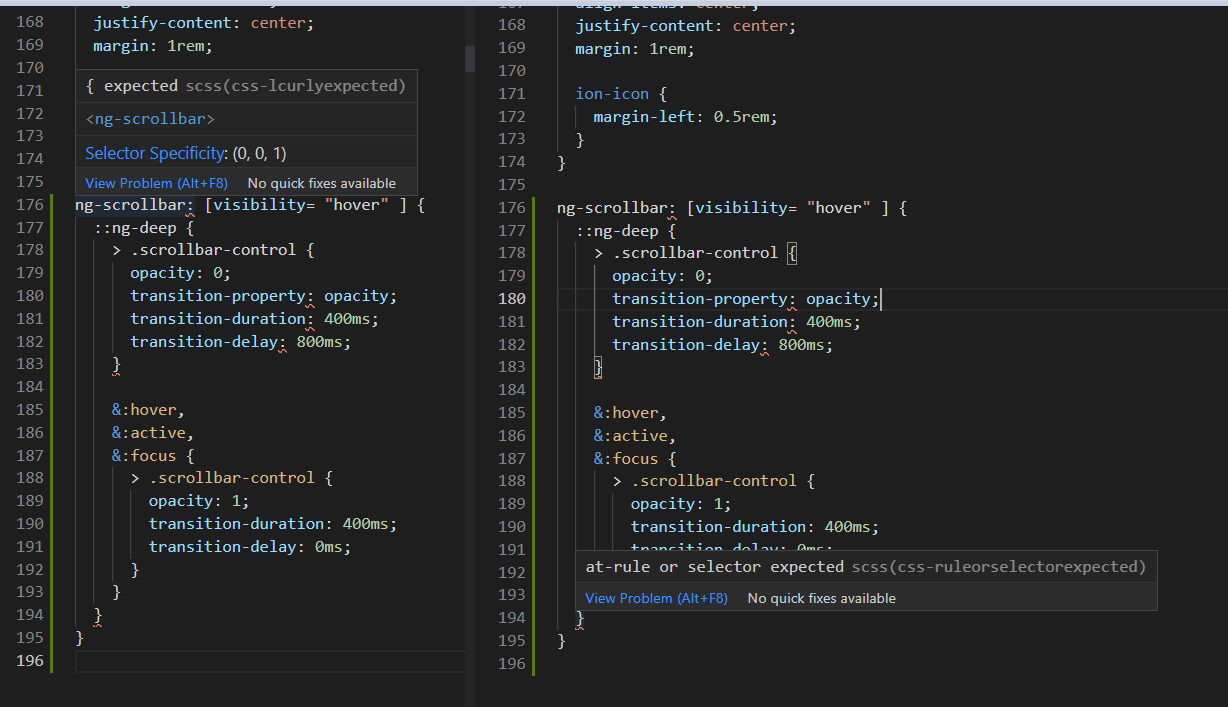This screenshot has height=707, width=1228.
Task: Click View Problem in the right editor's error popup
Action: click(x=656, y=598)
